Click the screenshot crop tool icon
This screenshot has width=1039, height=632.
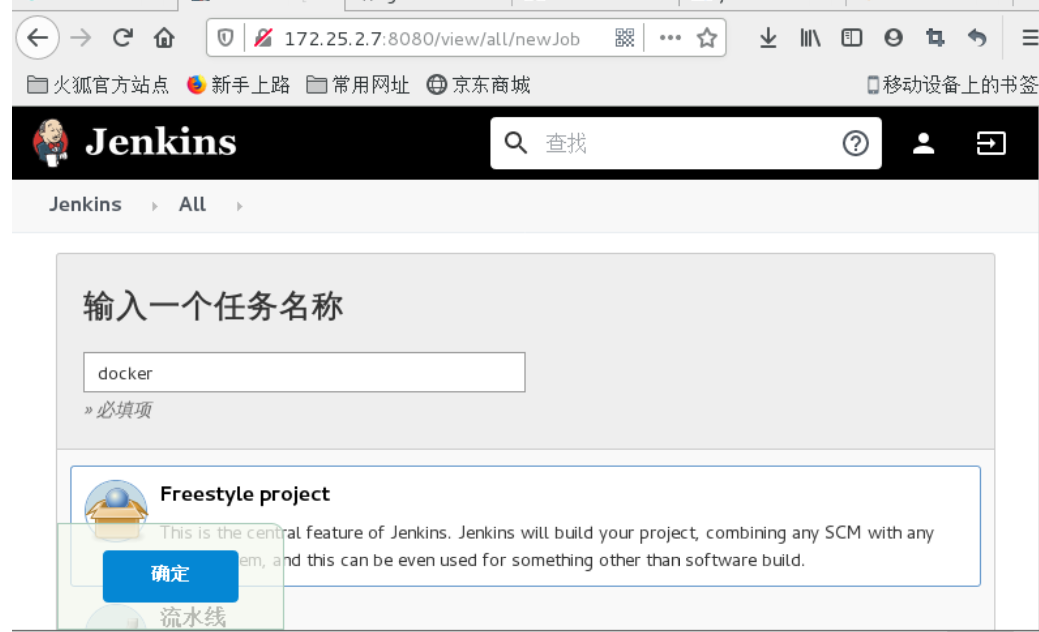(935, 38)
